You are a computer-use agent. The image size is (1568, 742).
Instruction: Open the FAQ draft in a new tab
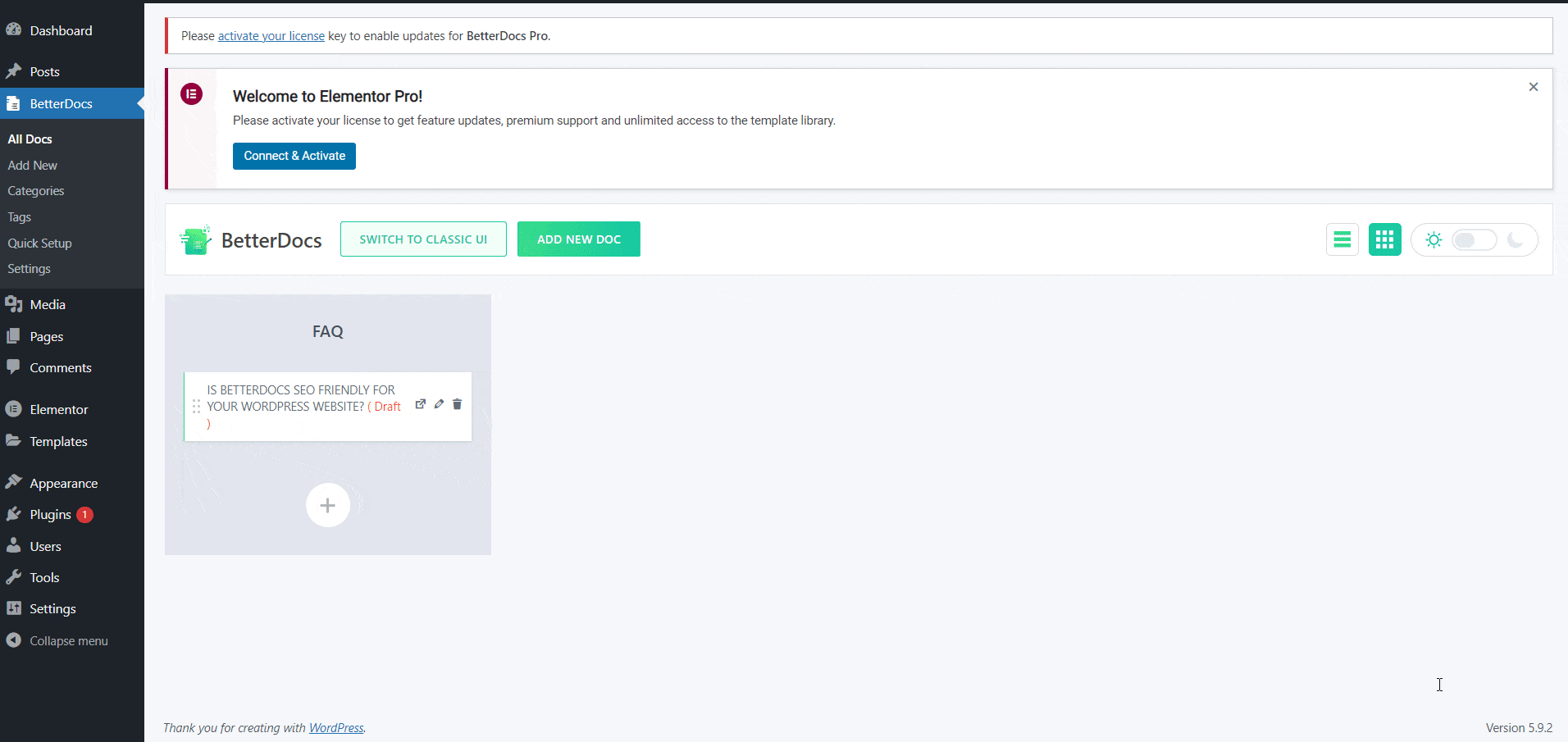[x=420, y=404]
